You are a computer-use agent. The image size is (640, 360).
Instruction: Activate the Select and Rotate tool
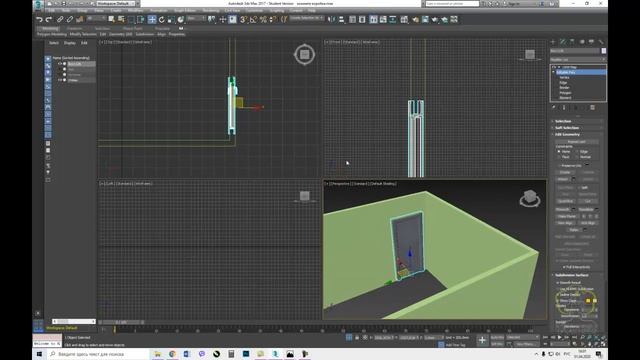click(162, 19)
